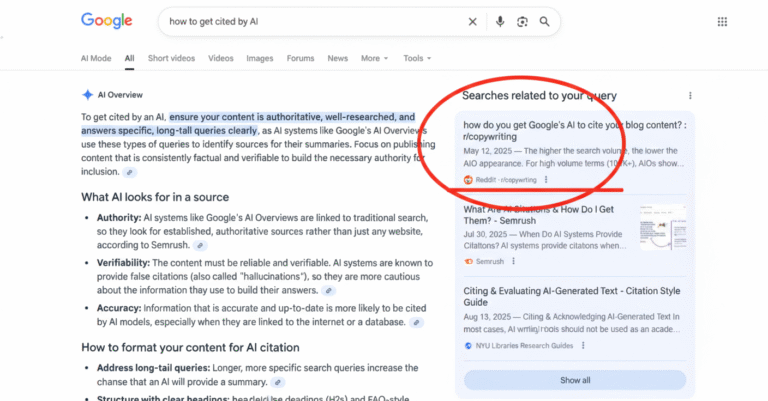Switch to the Short videos tab
Viewport: 768px width, 401px height.
[171, 58]
